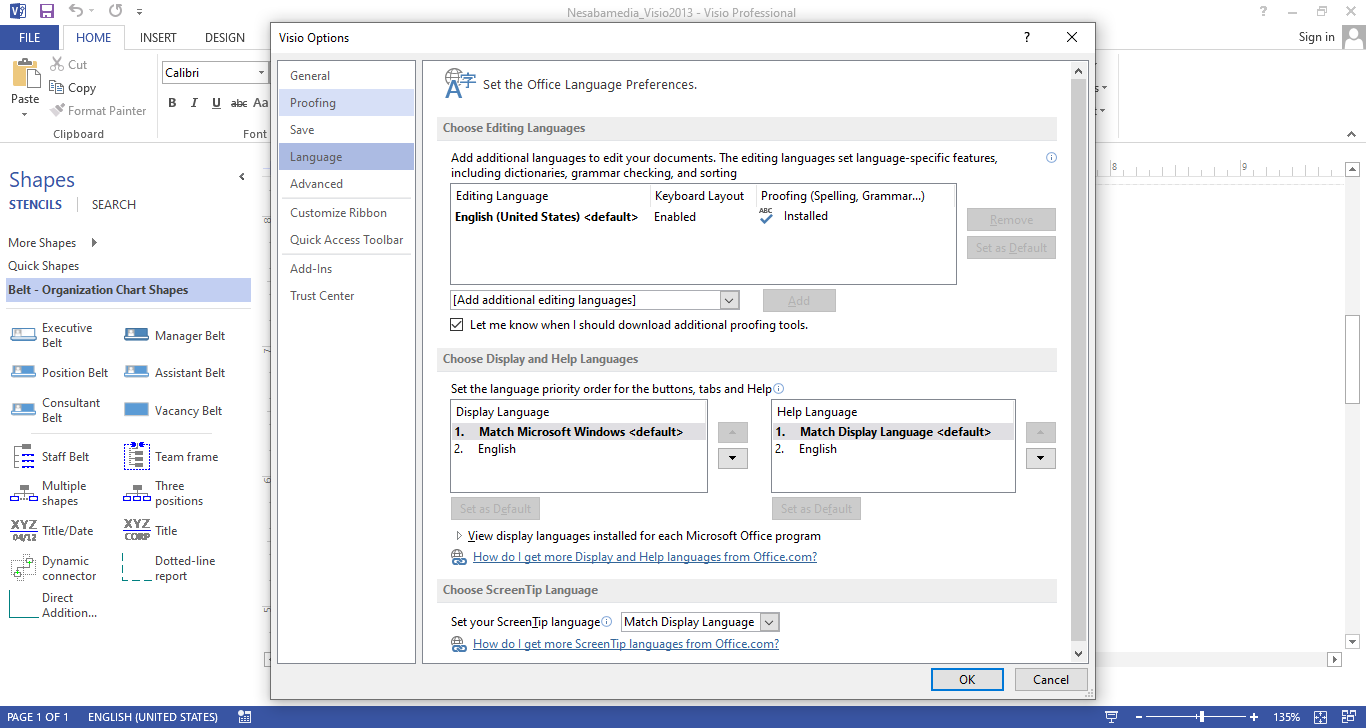Click the OK button
The height and width of the screenshot is (728, 1366).
pos(966,680)
